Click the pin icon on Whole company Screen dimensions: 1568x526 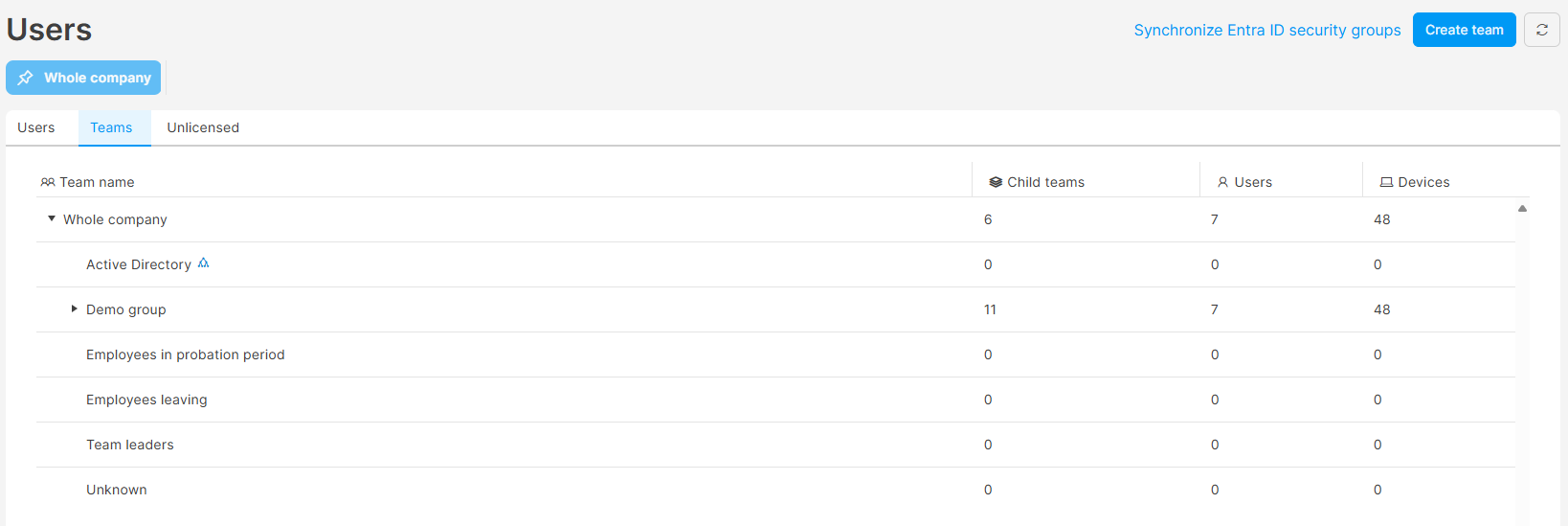(x=26, y=78)
